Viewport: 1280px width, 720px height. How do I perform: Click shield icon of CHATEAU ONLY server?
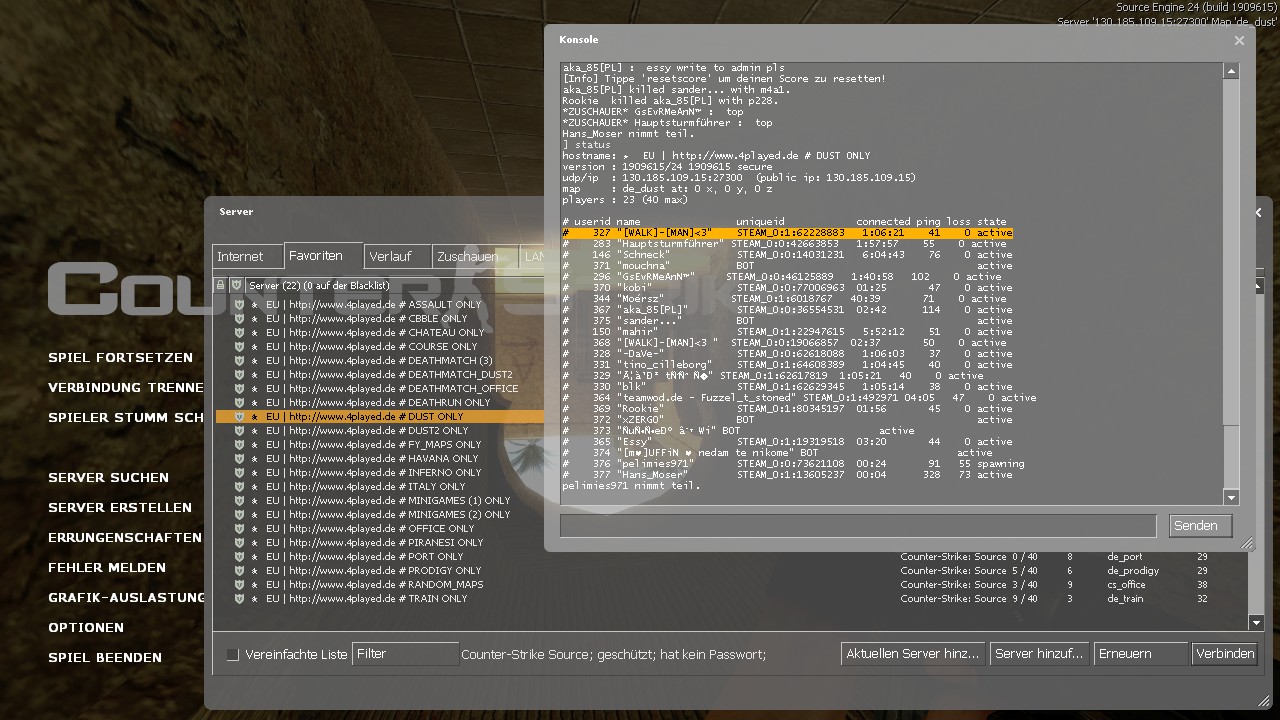click(239, 333)
